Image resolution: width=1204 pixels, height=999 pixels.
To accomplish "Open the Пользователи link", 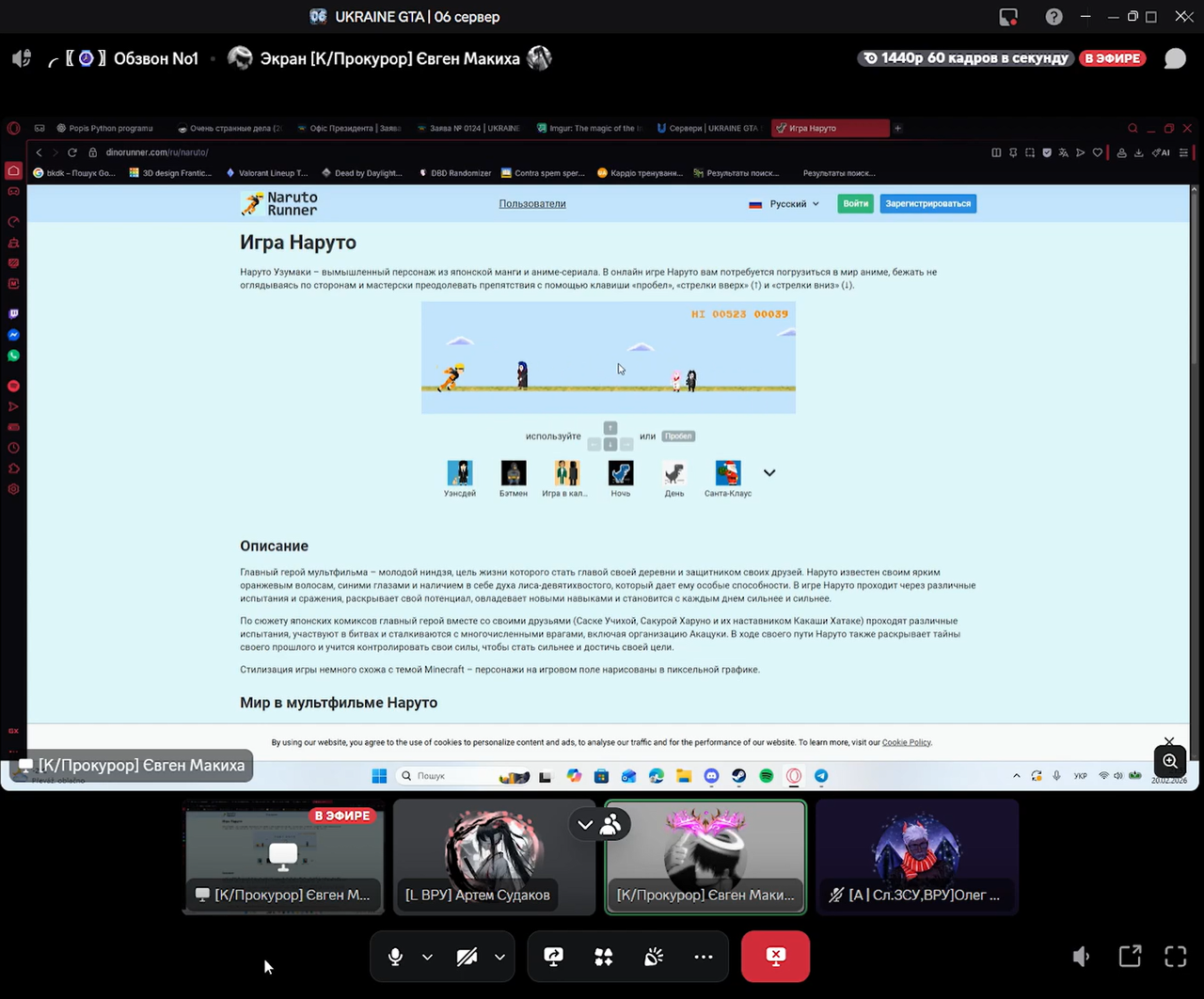I will coord(532,204).
